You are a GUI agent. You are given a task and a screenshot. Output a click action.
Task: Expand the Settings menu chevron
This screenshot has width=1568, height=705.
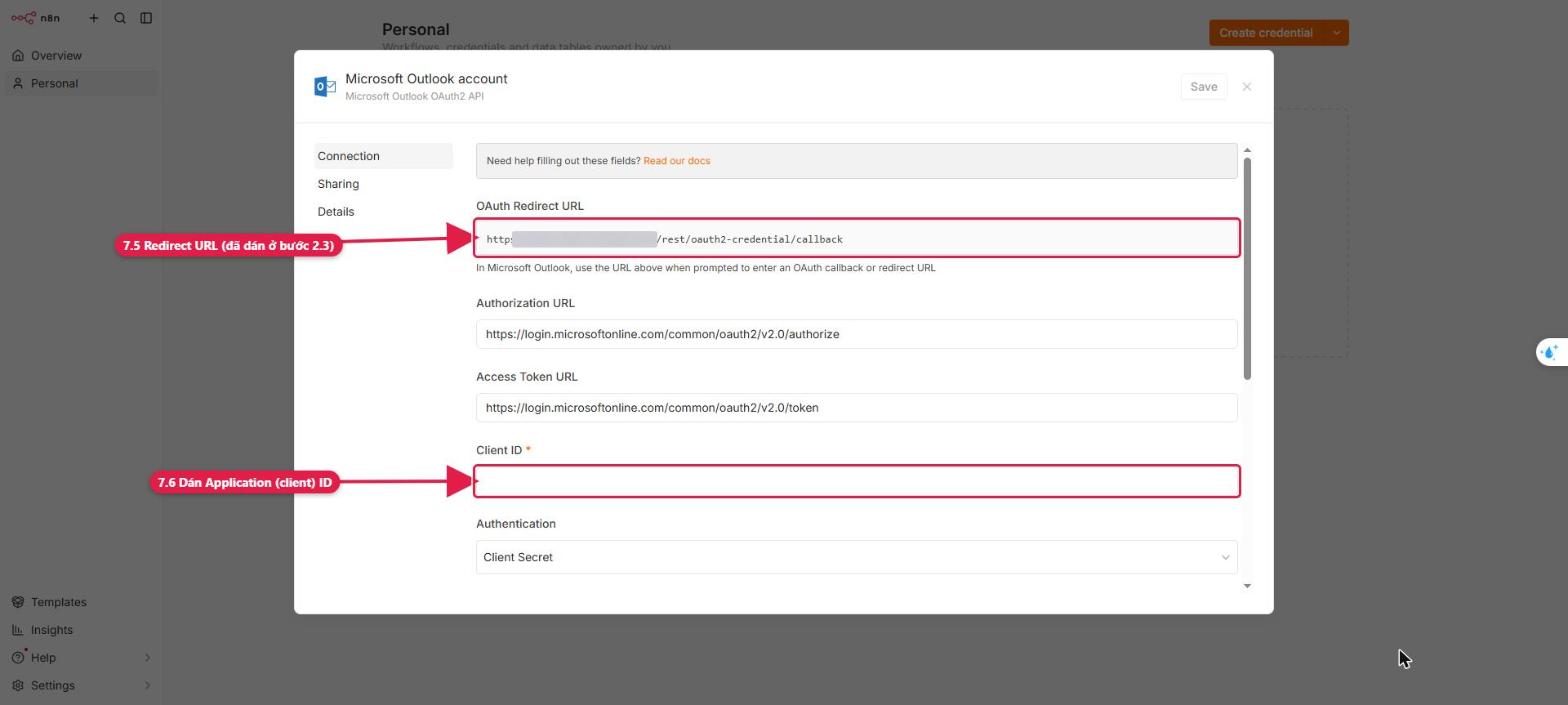pyautogui.click(x=147, y=686)
